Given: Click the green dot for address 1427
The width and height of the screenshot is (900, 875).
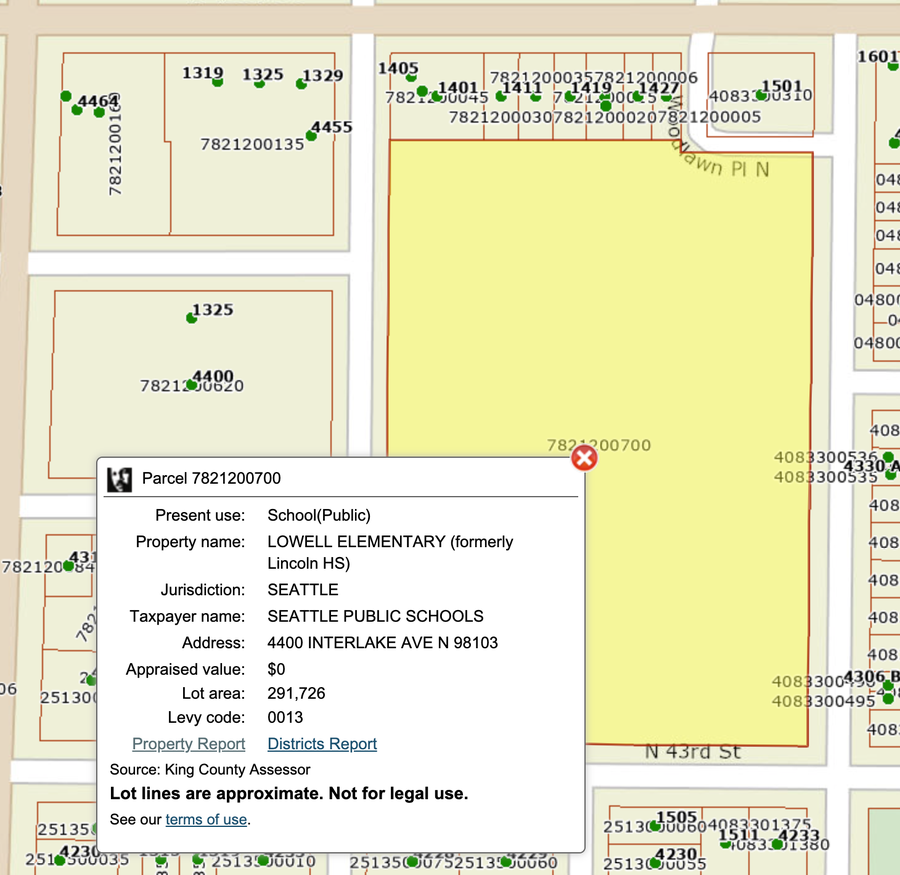Looking at the screenshot, I should (637, 97).
